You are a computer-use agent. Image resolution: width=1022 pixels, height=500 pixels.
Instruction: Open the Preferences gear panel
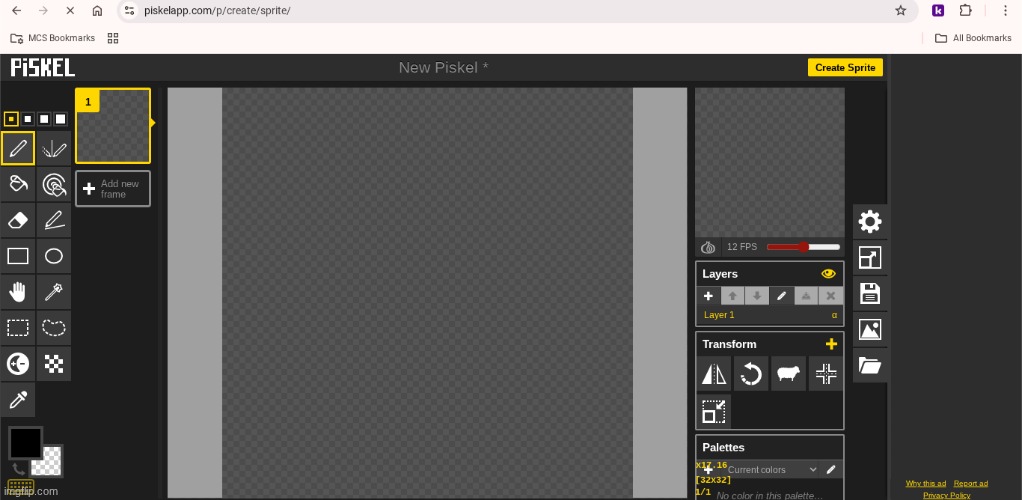870,222
